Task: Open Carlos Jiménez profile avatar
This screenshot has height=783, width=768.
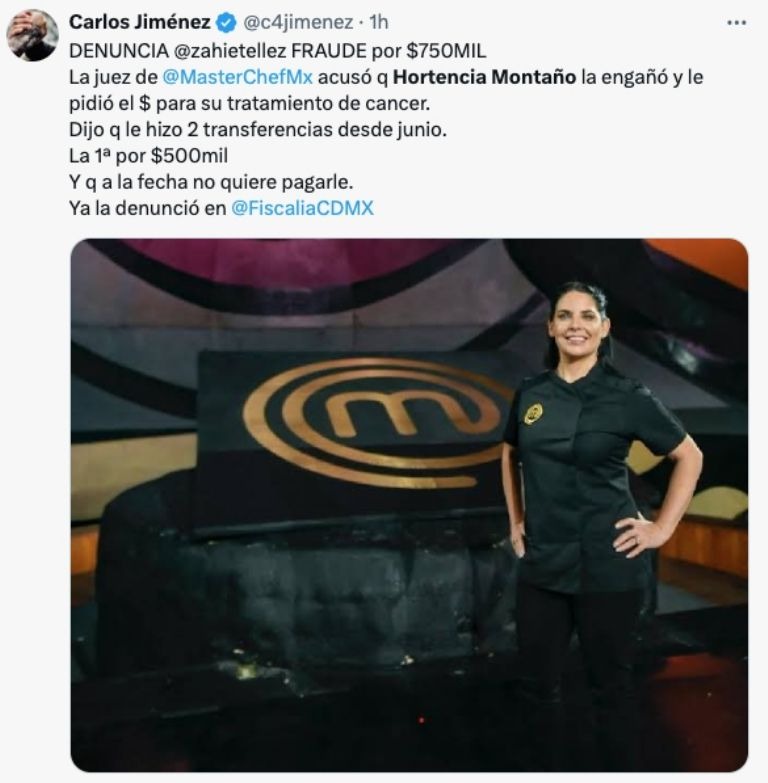Action: [x=32, y=35]
